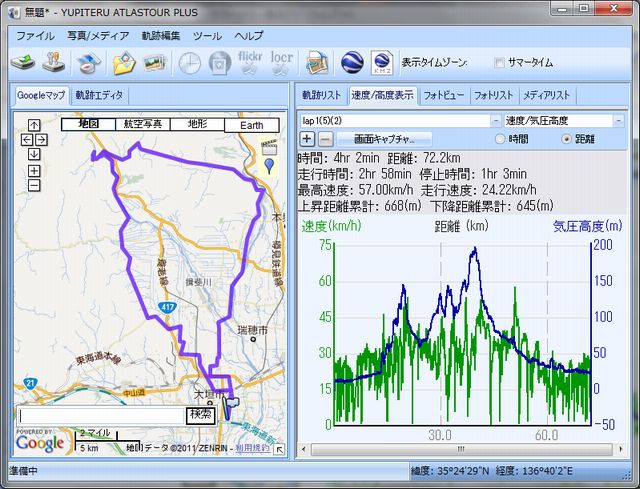The height and width of the screenshot is (489, 640).
Task: Select the 航空写真 map type button
Action: 143,124
